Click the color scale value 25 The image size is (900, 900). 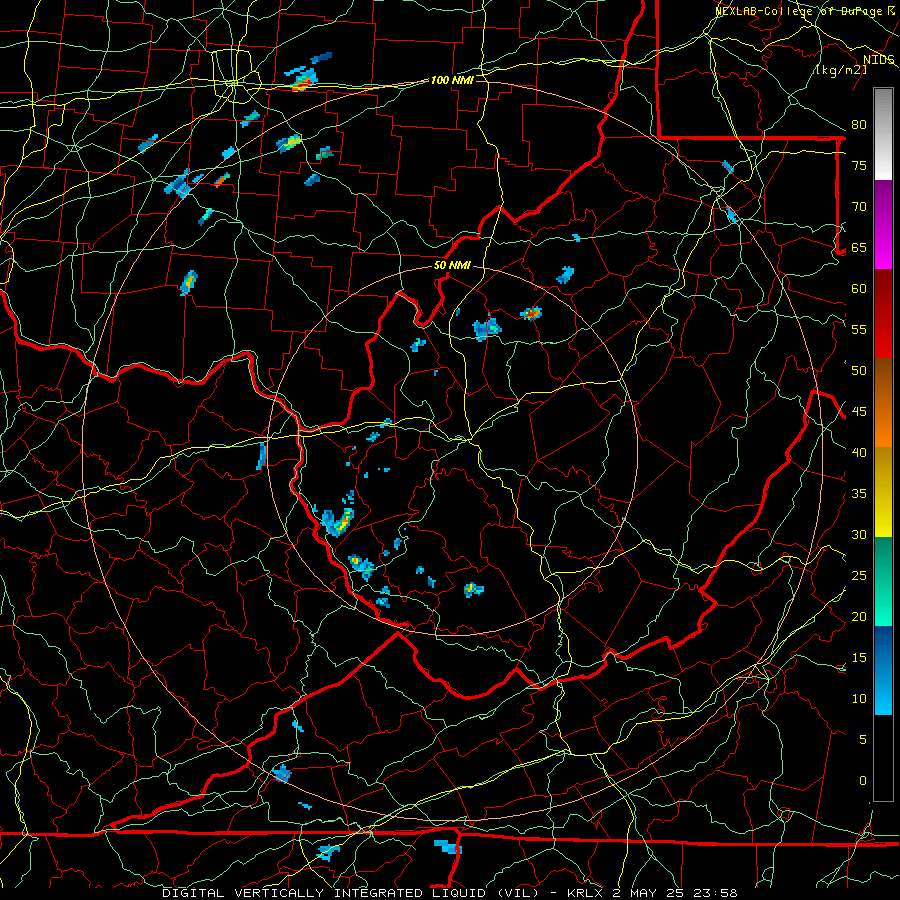click(859, 576)
